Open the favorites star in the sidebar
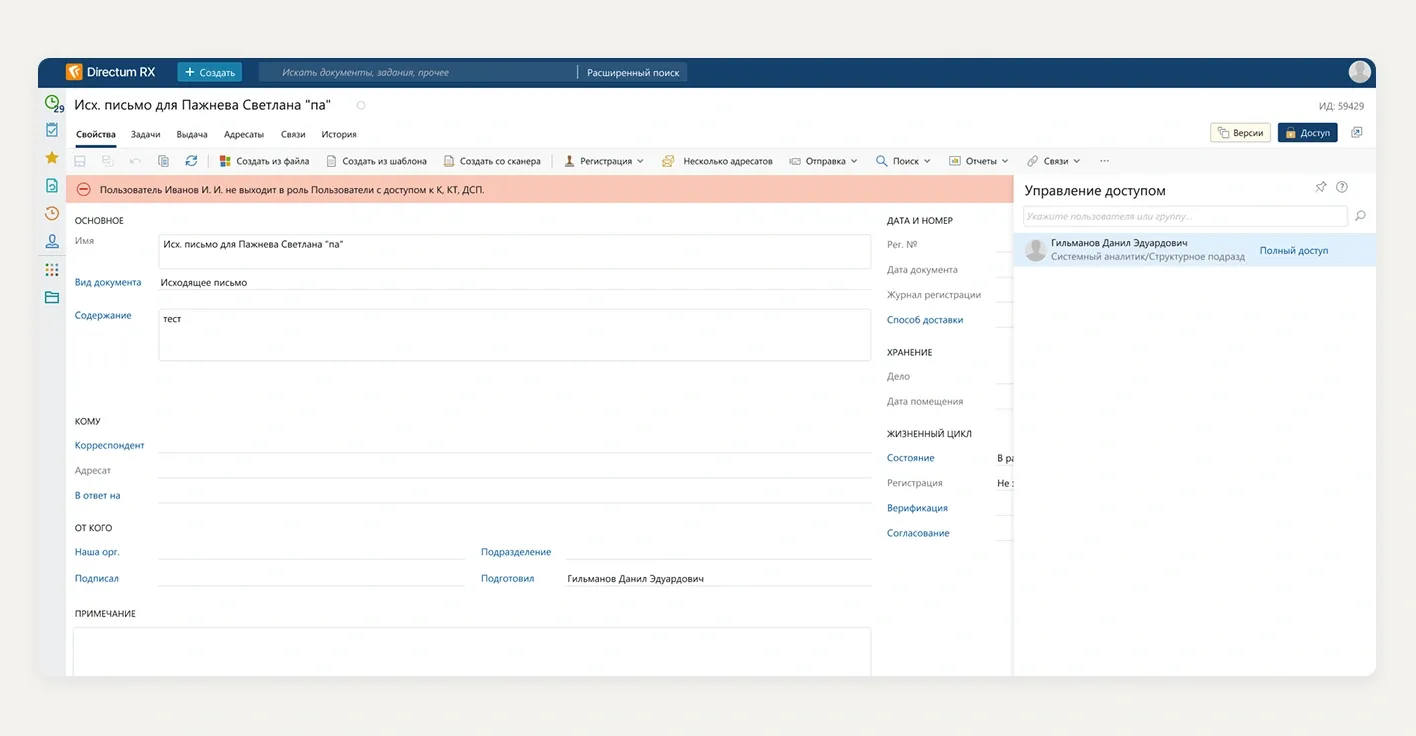The width and height of the screenshot is (1416, 736). [x=52, y=158]
